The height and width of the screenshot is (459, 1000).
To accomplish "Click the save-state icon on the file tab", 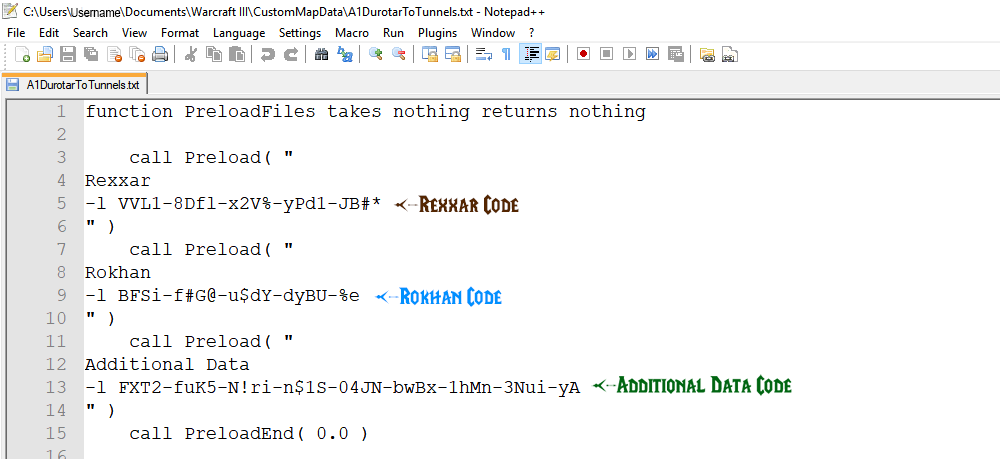I will tap(13, 85).
